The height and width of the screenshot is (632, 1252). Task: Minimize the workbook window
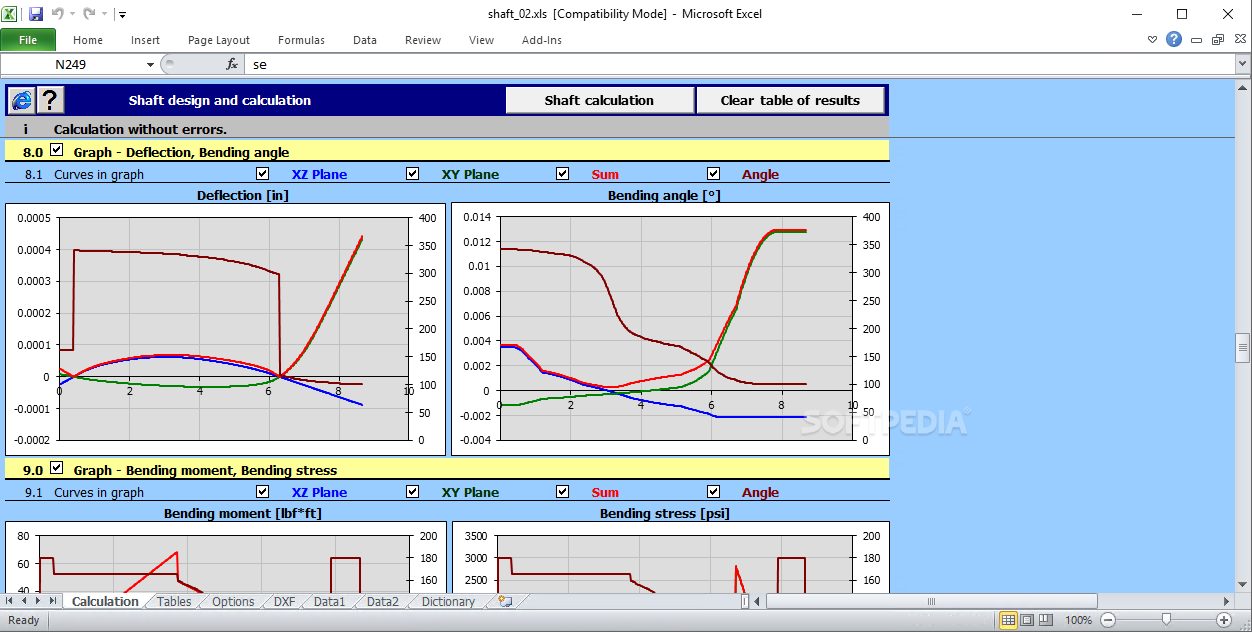[1198, 40]
